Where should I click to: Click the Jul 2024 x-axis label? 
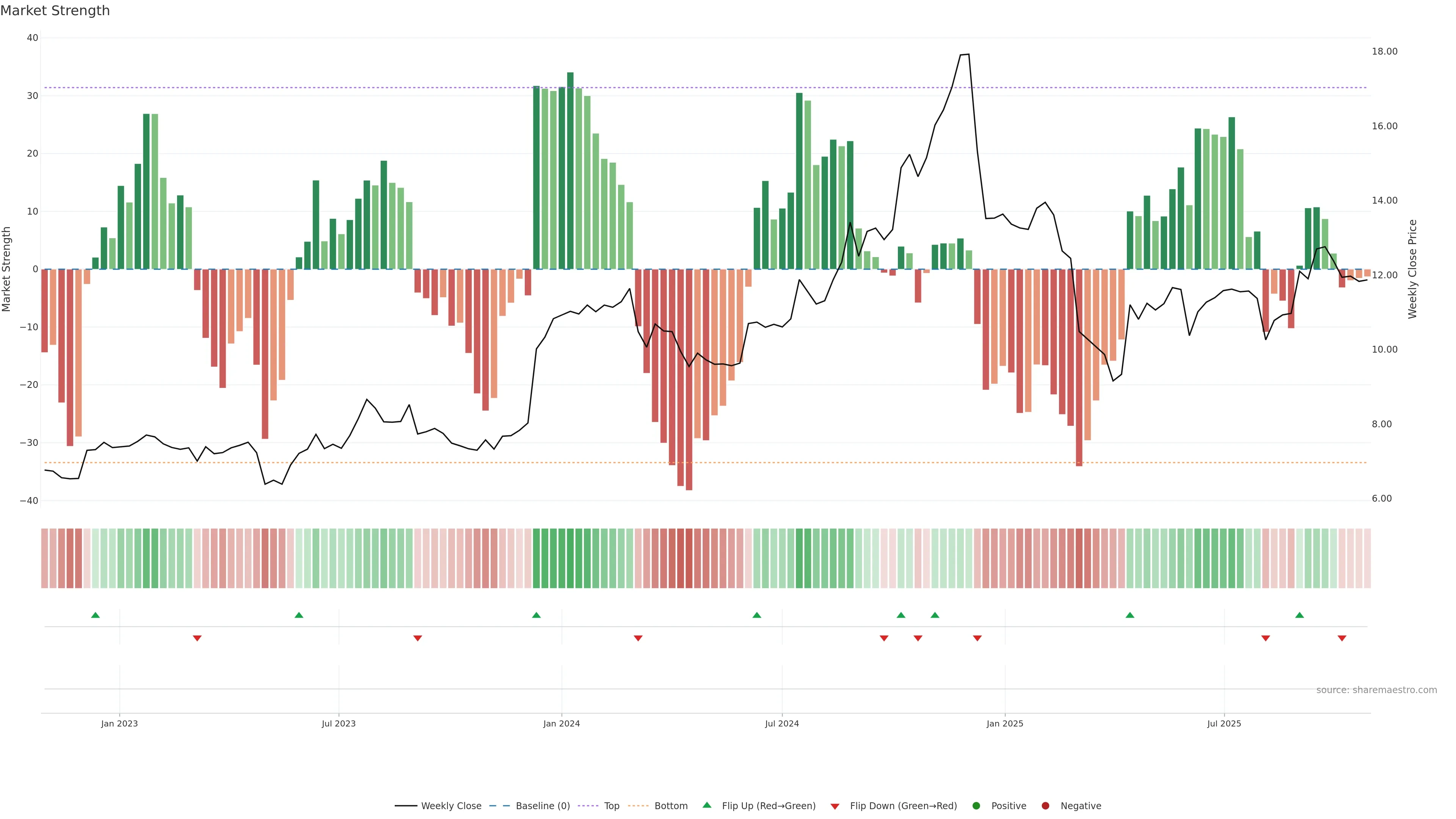coord(782,723)
